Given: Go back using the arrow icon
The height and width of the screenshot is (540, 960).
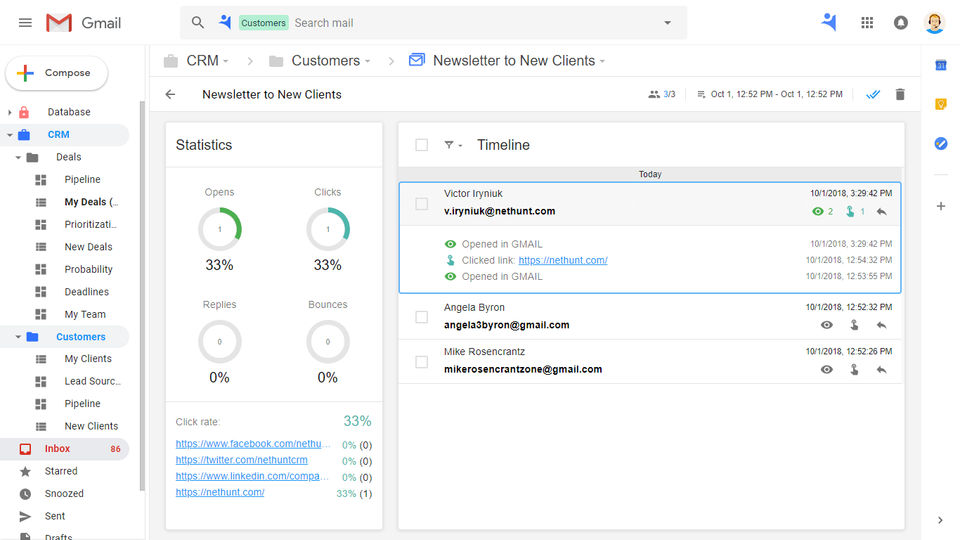Looking at the screenshot, I should coord(170,94).
